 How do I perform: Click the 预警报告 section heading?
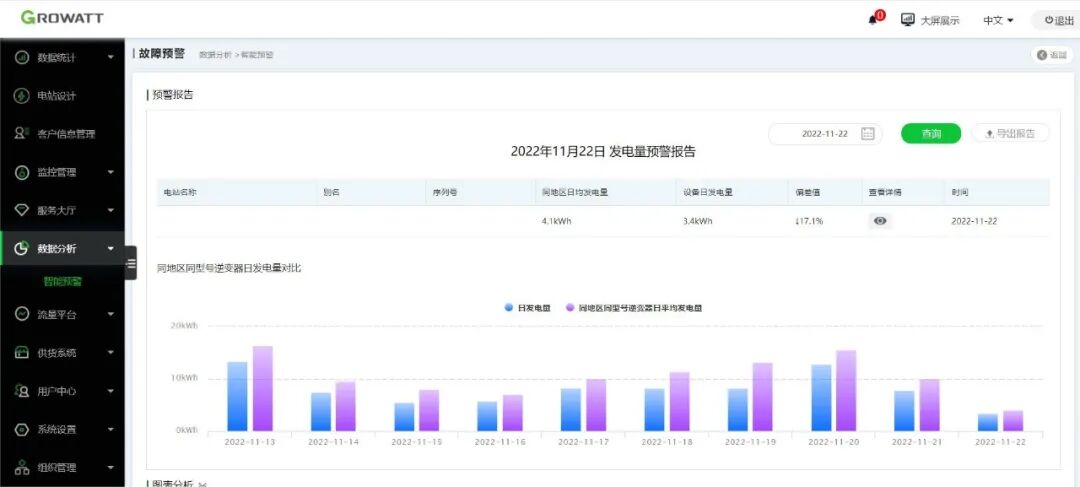172,95
